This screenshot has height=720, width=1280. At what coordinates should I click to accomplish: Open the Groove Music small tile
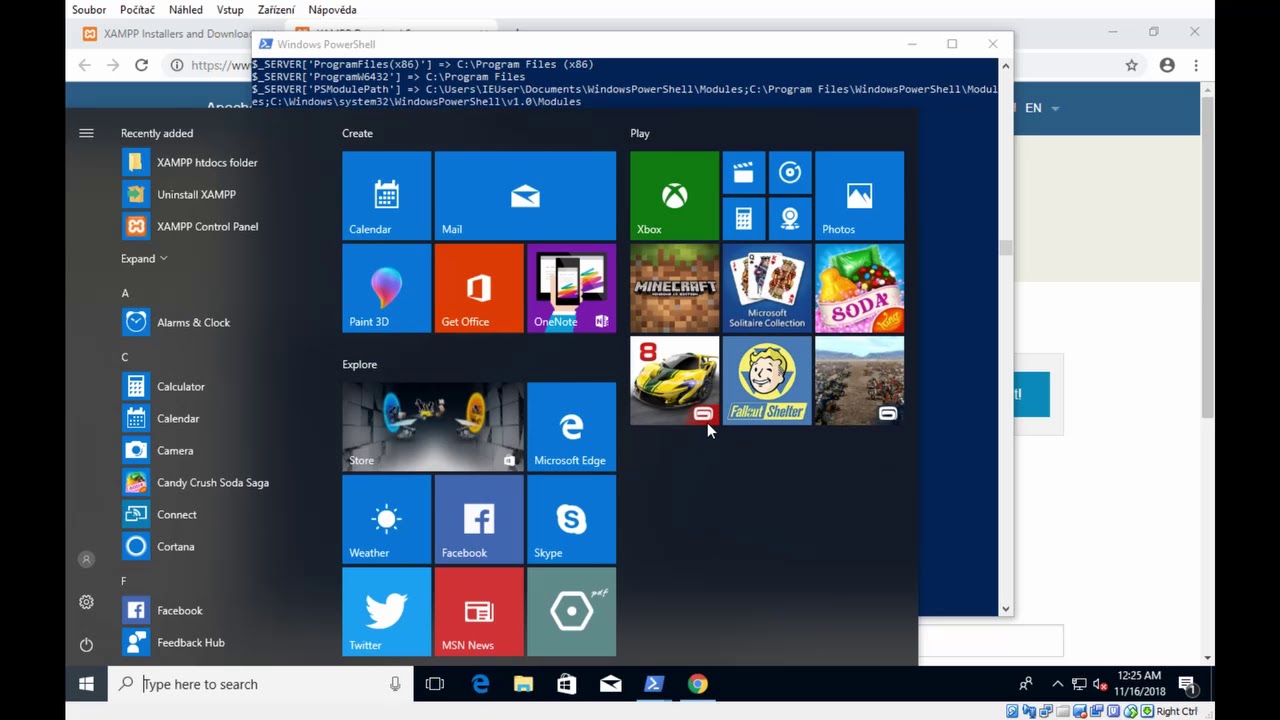[x=790, y=173]
